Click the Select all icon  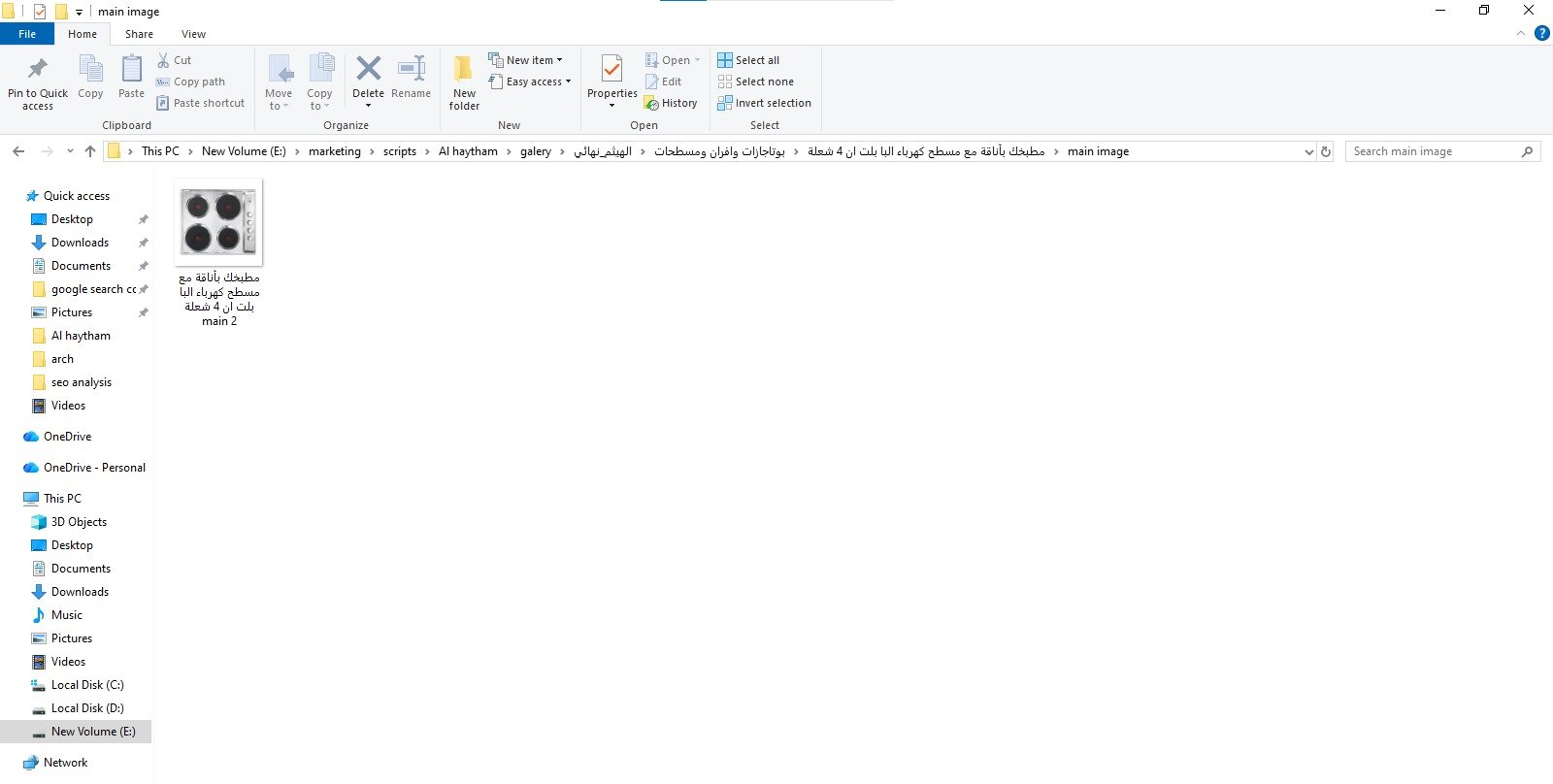click(x=725, y=60)
